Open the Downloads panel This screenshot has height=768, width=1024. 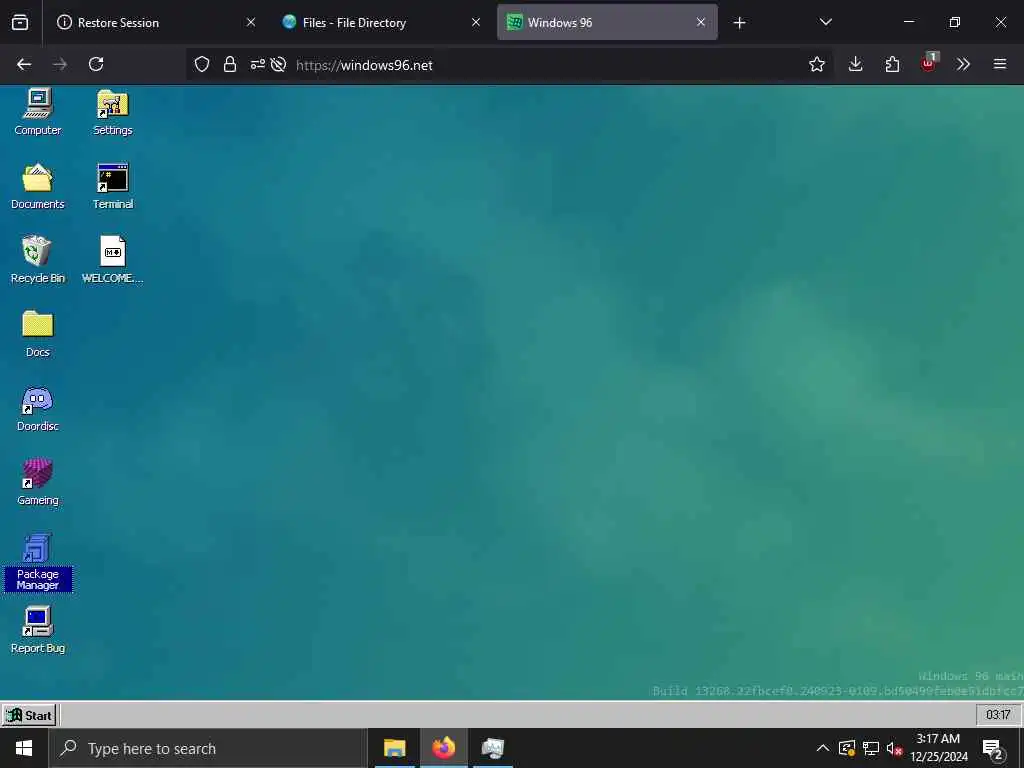click(x=856, y=64)
